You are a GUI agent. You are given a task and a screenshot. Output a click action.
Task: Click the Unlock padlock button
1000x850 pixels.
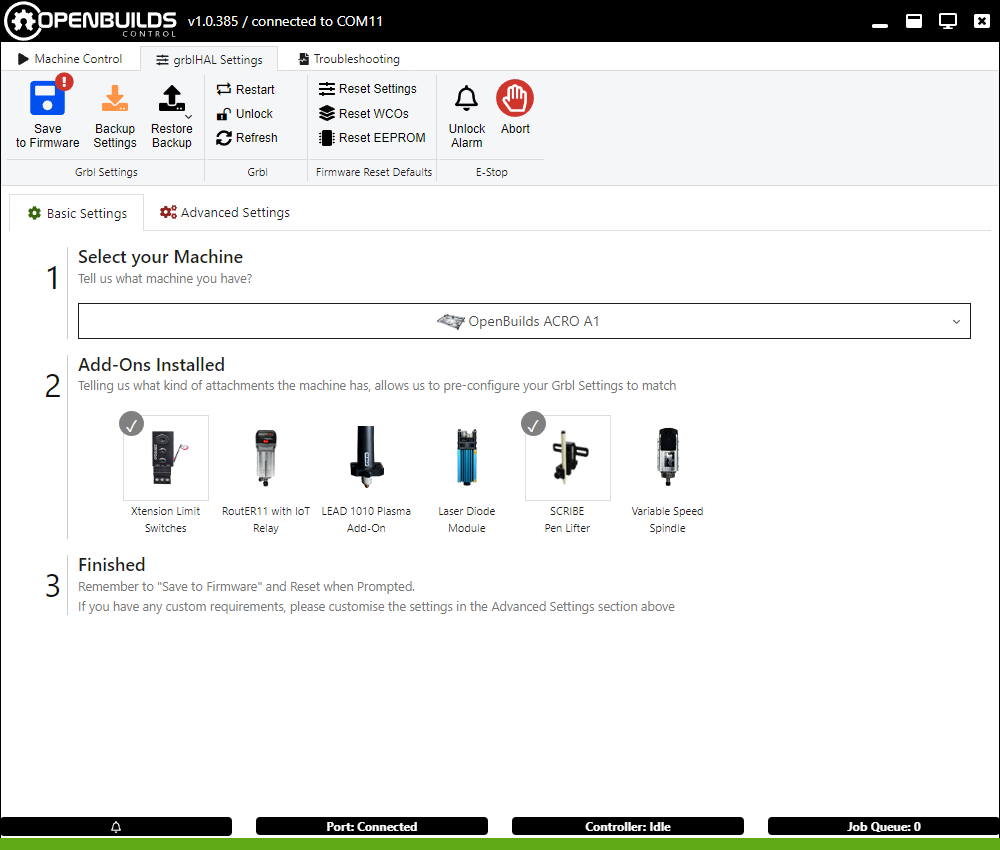245,114
